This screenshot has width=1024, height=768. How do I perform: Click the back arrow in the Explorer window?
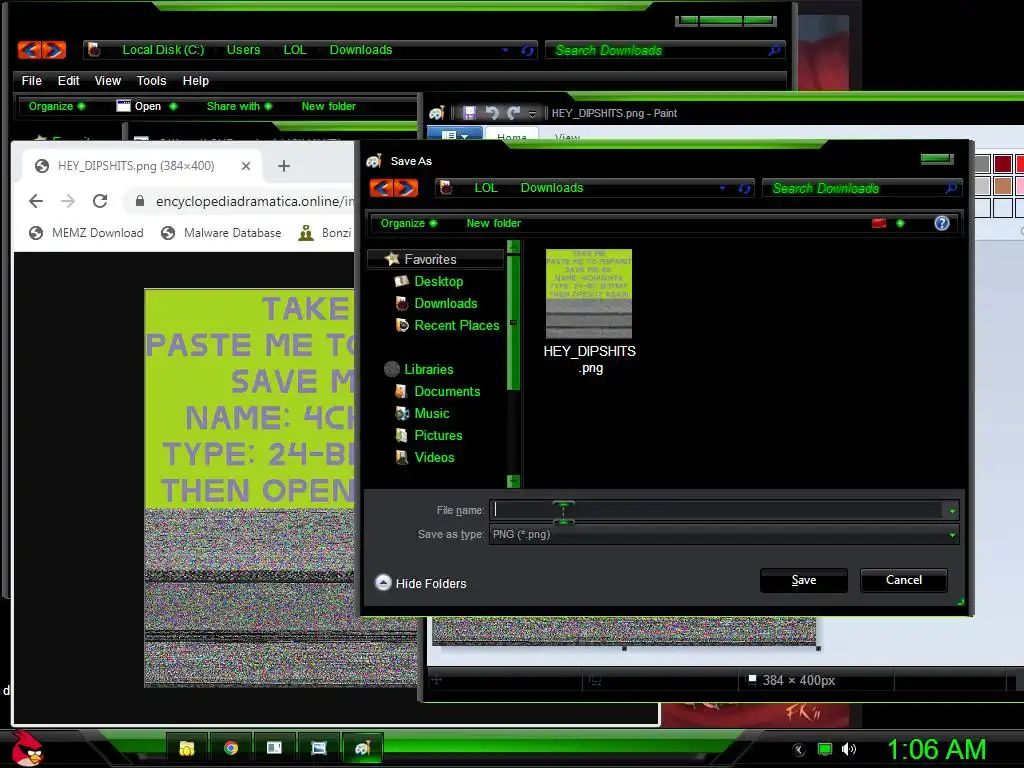point(30,50)
